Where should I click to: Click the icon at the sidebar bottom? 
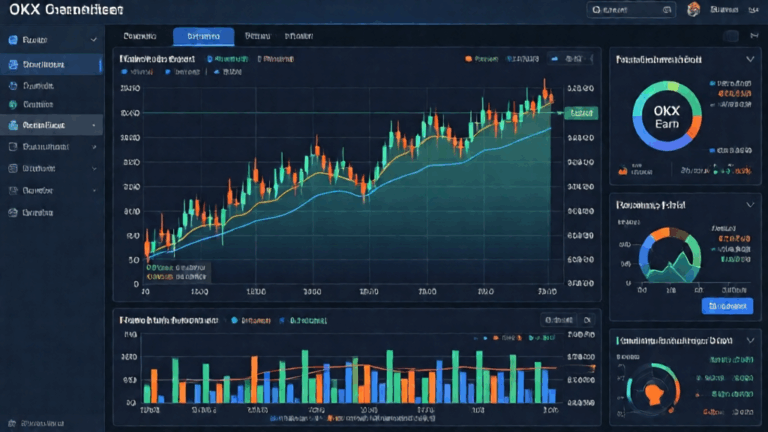click(12, 423)
